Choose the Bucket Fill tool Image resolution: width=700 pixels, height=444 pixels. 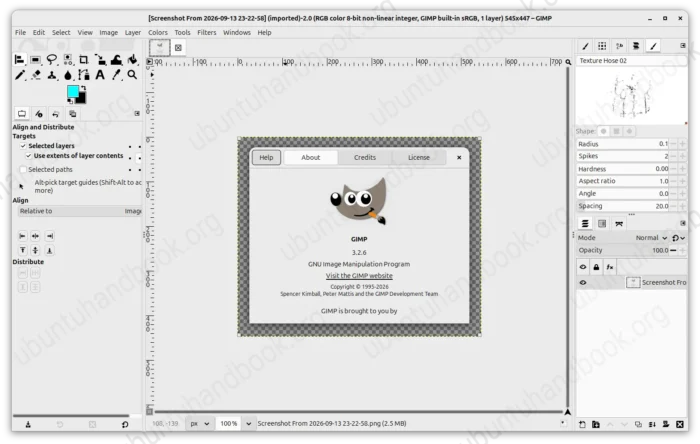click(x=133, y=59)
